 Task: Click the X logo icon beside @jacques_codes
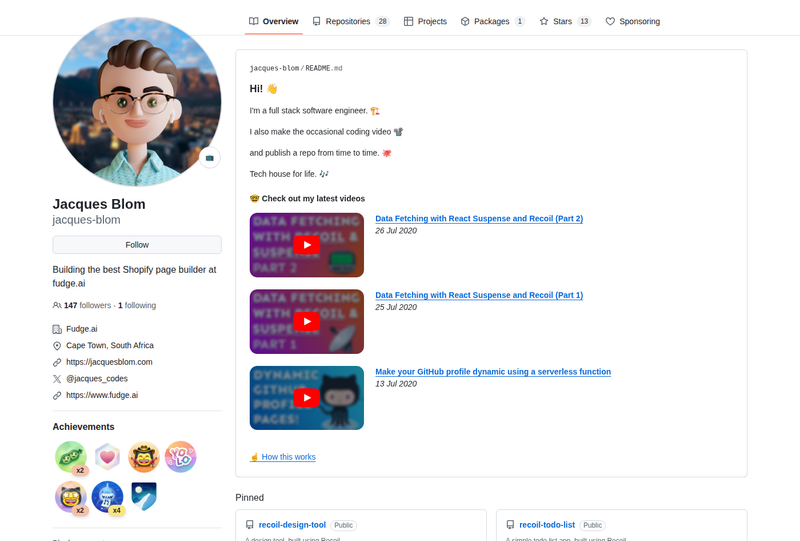(57, 379)
